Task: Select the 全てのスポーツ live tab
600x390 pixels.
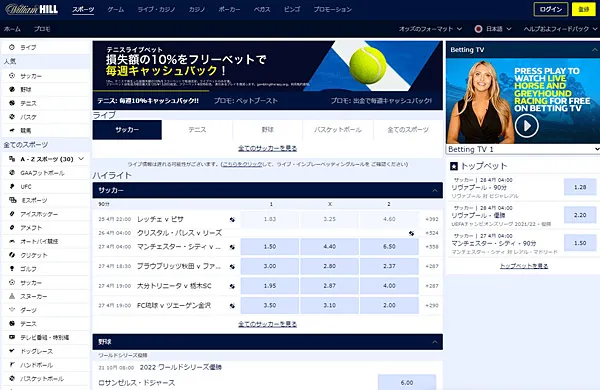Action: click(408, 130)
